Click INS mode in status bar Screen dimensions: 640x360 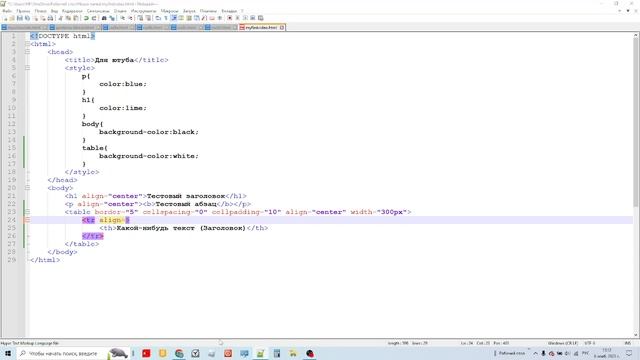tap(628, 343)
